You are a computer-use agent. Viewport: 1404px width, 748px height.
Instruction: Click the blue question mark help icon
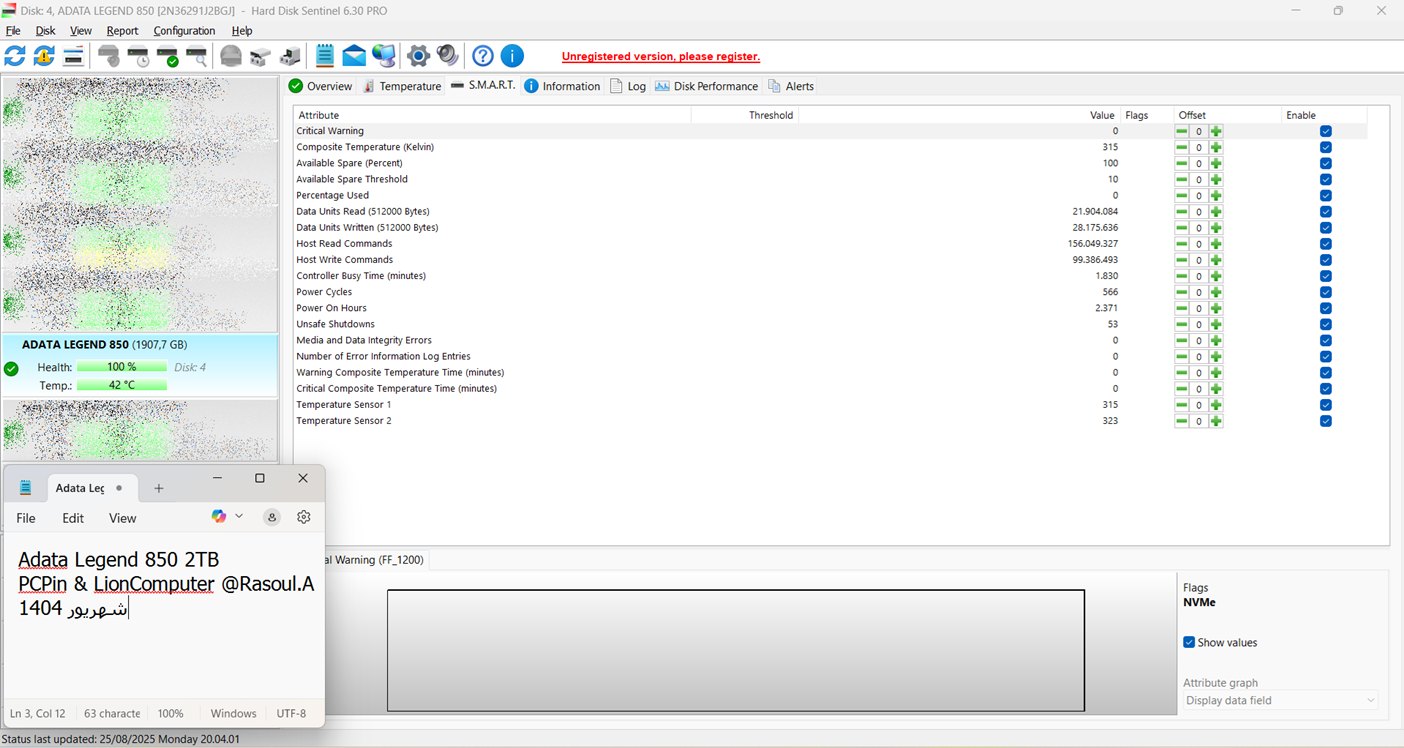tap(483, 56)
